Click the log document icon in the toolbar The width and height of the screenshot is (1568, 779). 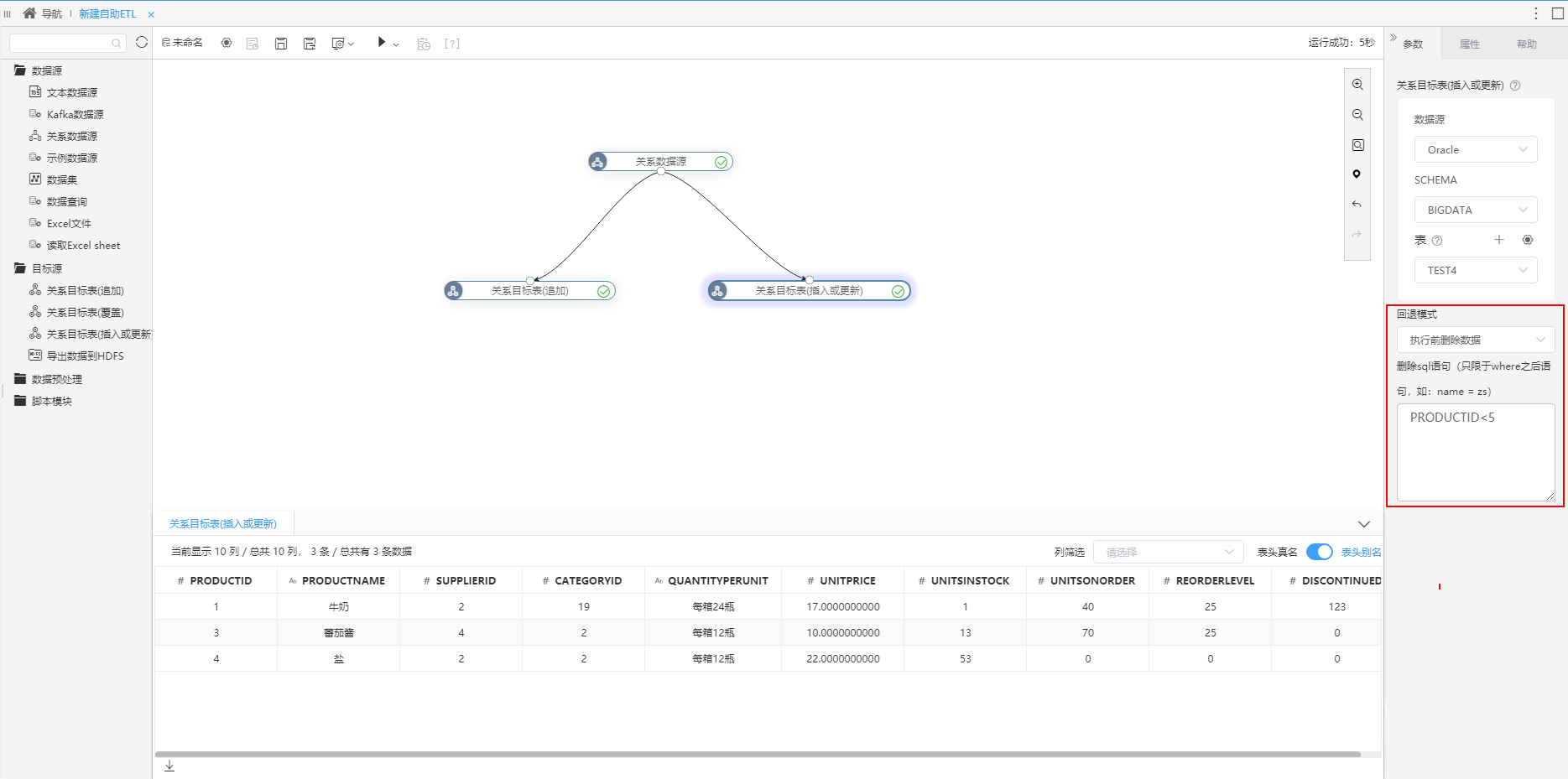253,44
